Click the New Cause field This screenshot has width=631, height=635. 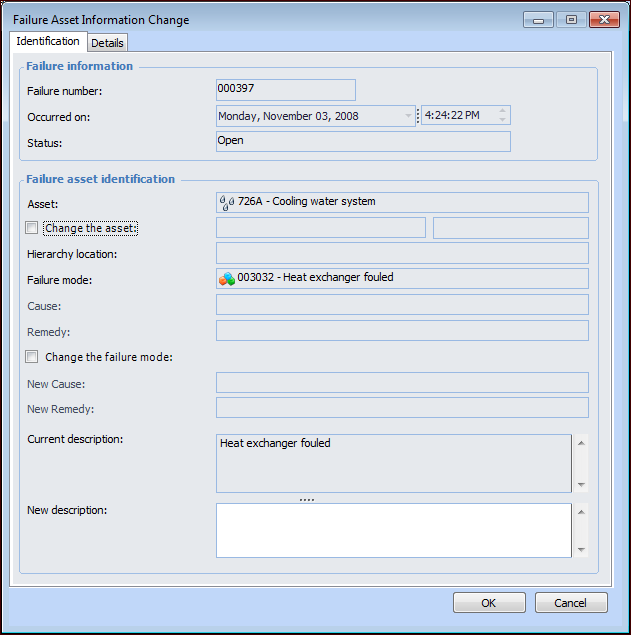click(402, 383)
